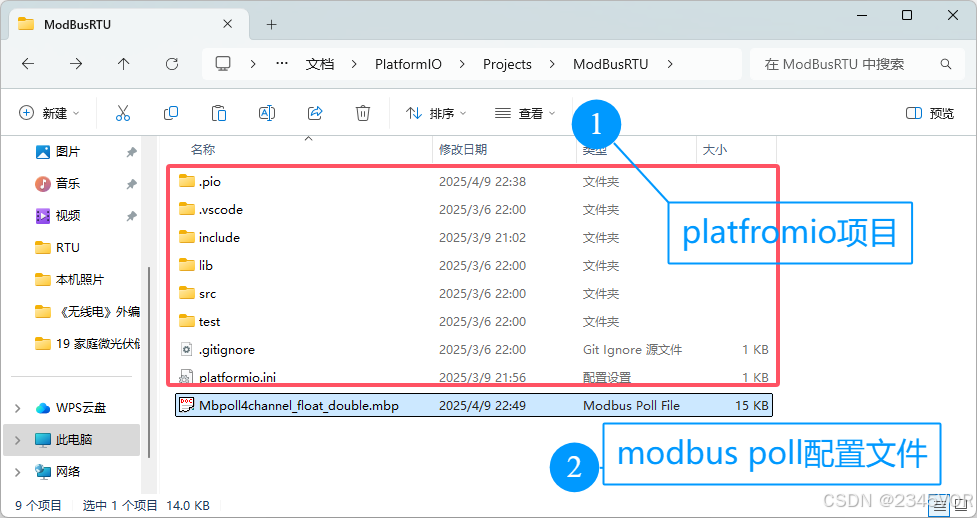Viewport: 977px width, 518px height.
Task: Sort by 大小 column header
Action: 715,150
